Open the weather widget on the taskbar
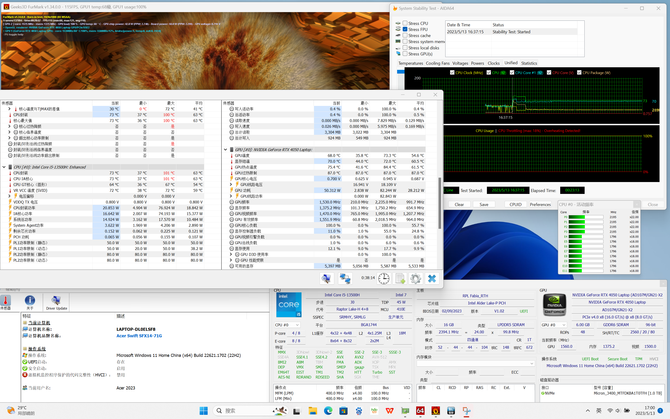Viewport: 670px width, 419px height. [x=21, y=410]
